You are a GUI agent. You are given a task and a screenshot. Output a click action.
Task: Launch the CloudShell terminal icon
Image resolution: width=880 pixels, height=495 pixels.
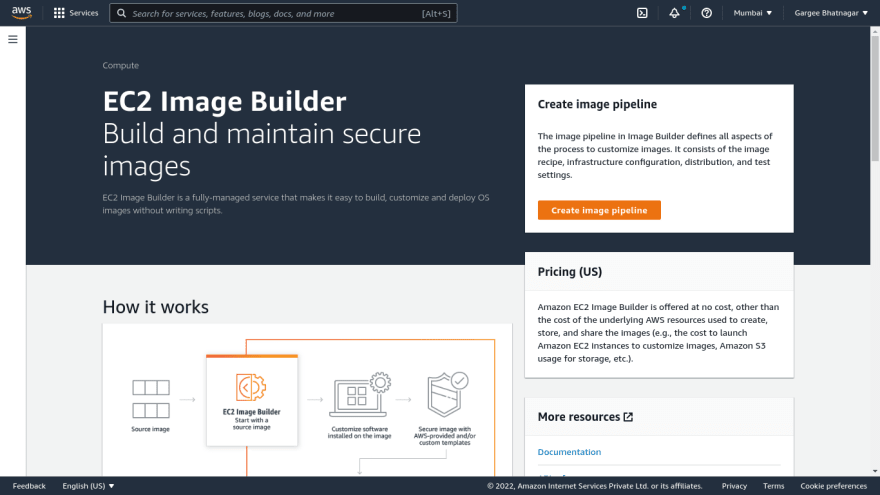pos(642,13)
